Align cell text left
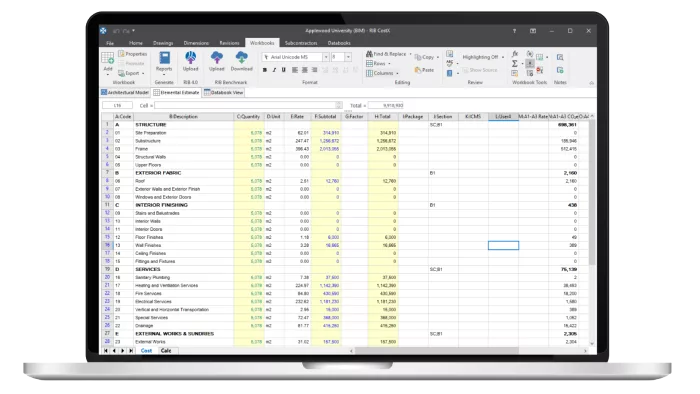This screenshot has height=394, width=700. click(295, 70)
